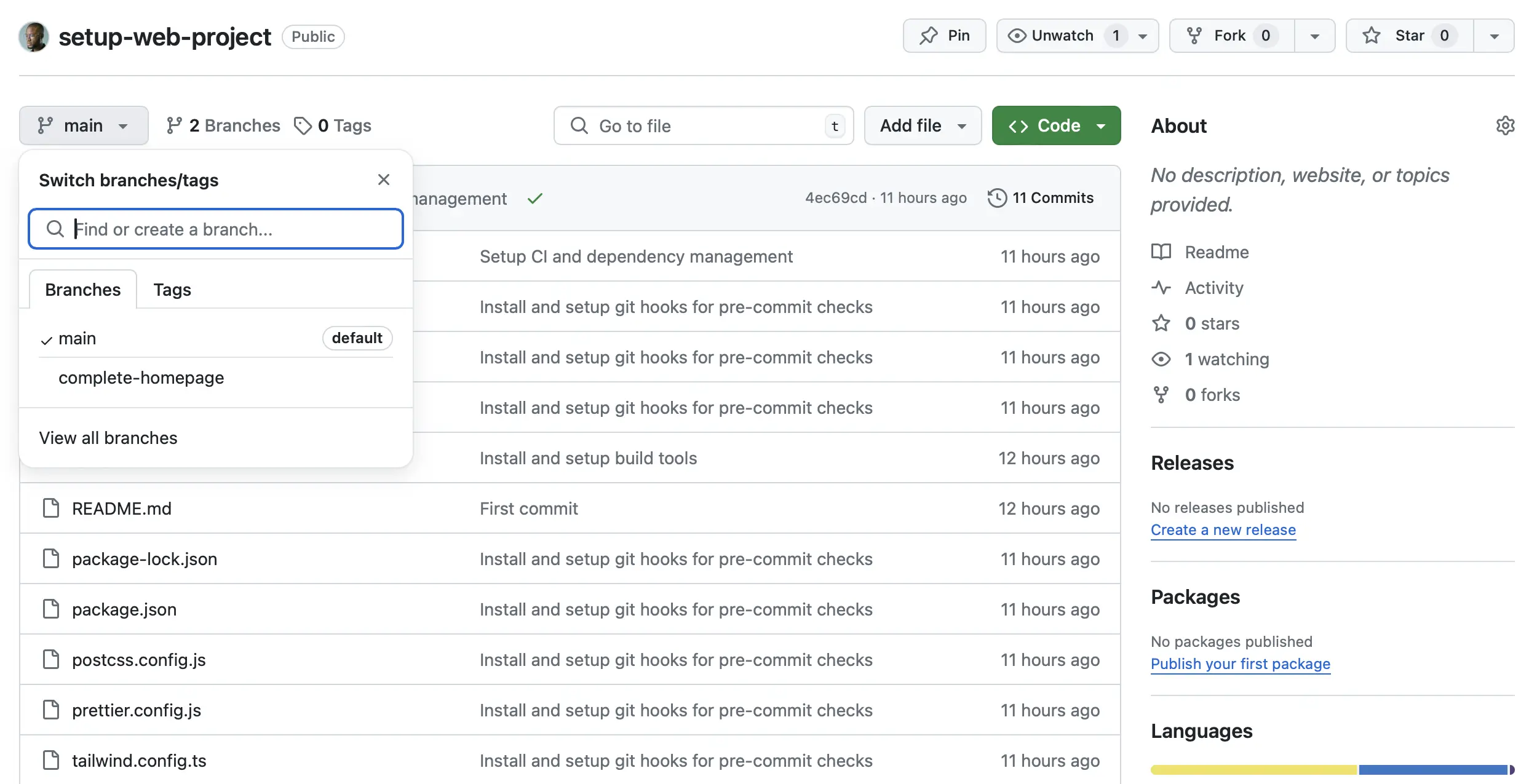Screen dimensions: 1529x784
Task: Switch to complete-homepage branch
Action: coord(141,378)
